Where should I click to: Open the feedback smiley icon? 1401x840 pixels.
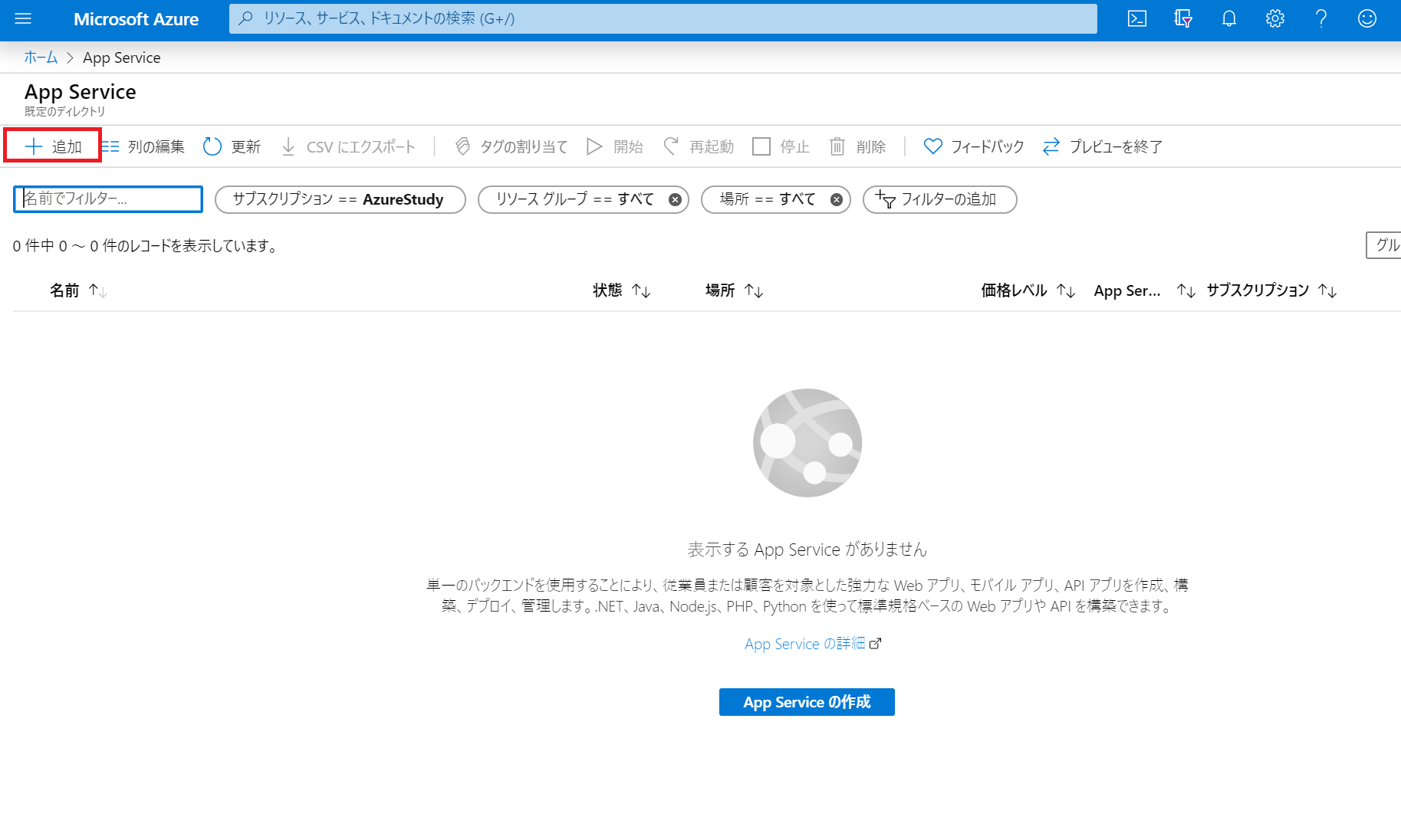pyautogui.click(x=1367, y=19)
